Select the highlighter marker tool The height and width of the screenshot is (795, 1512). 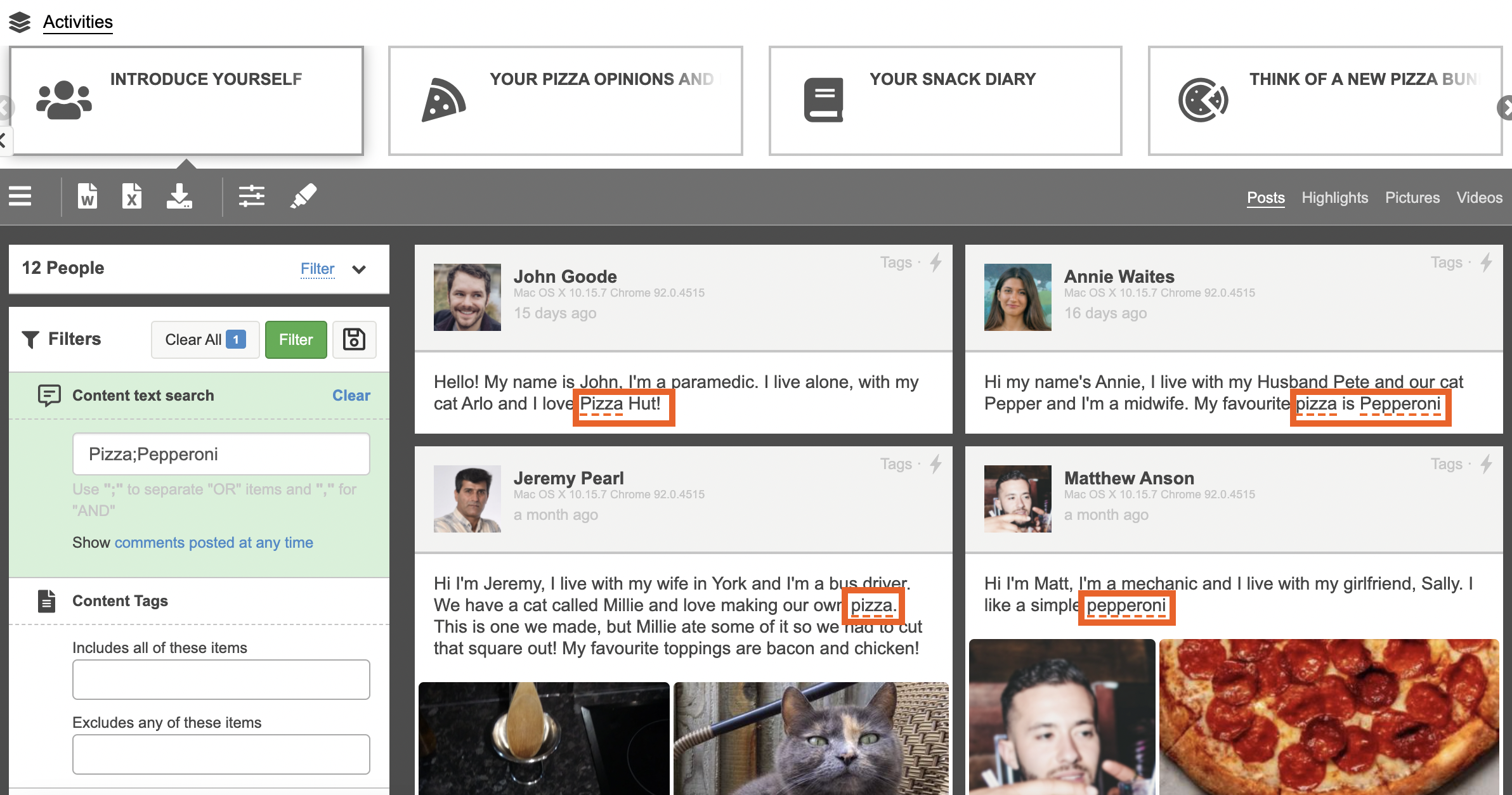[303, 197]
